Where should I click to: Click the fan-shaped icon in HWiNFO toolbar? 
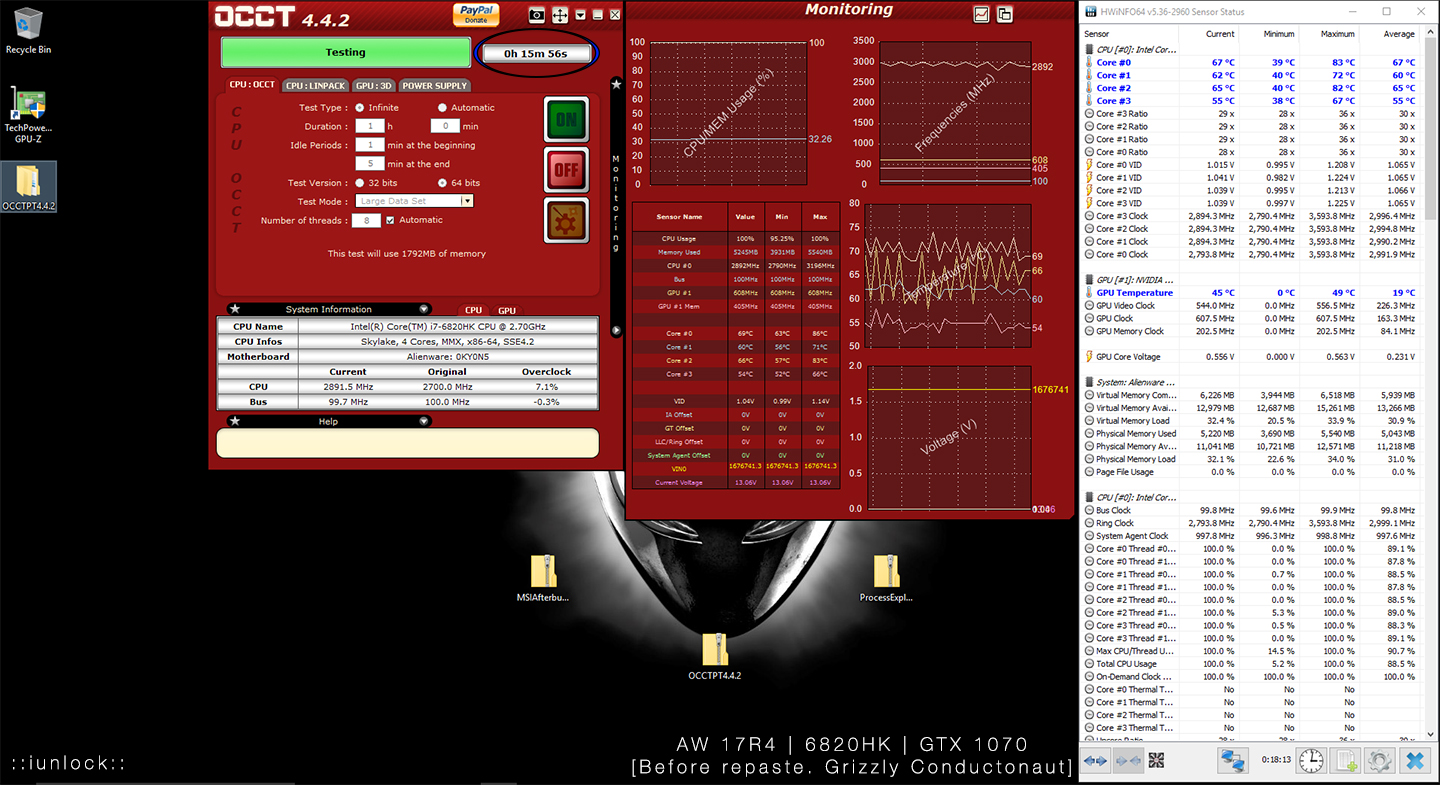coord(1156,760)
